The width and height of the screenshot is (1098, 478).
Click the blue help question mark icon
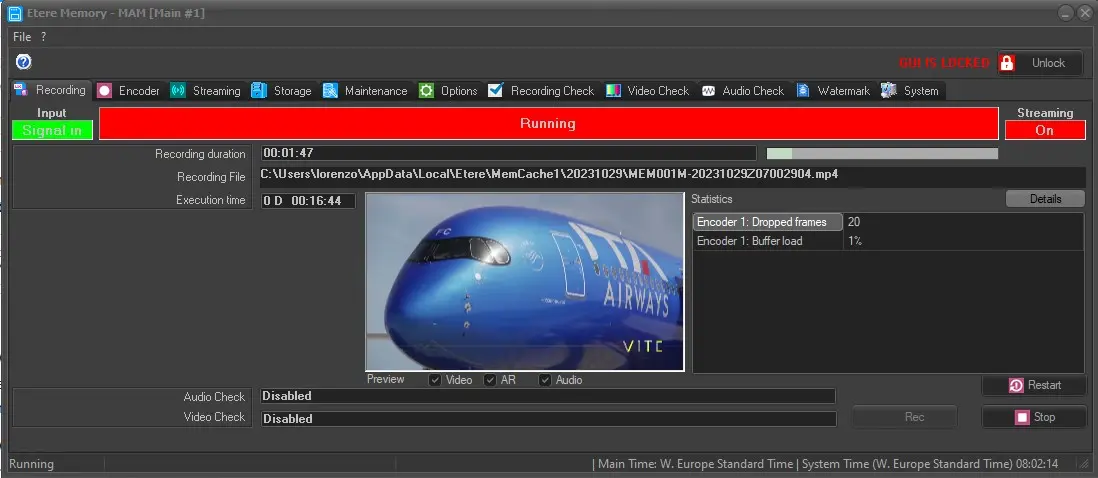24,62
